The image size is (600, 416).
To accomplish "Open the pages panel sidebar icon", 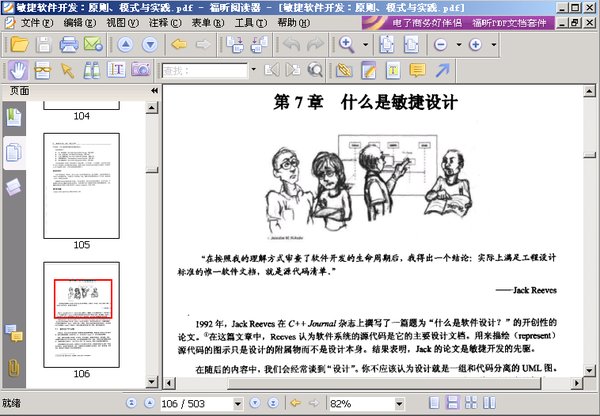I will coord(14,152).
